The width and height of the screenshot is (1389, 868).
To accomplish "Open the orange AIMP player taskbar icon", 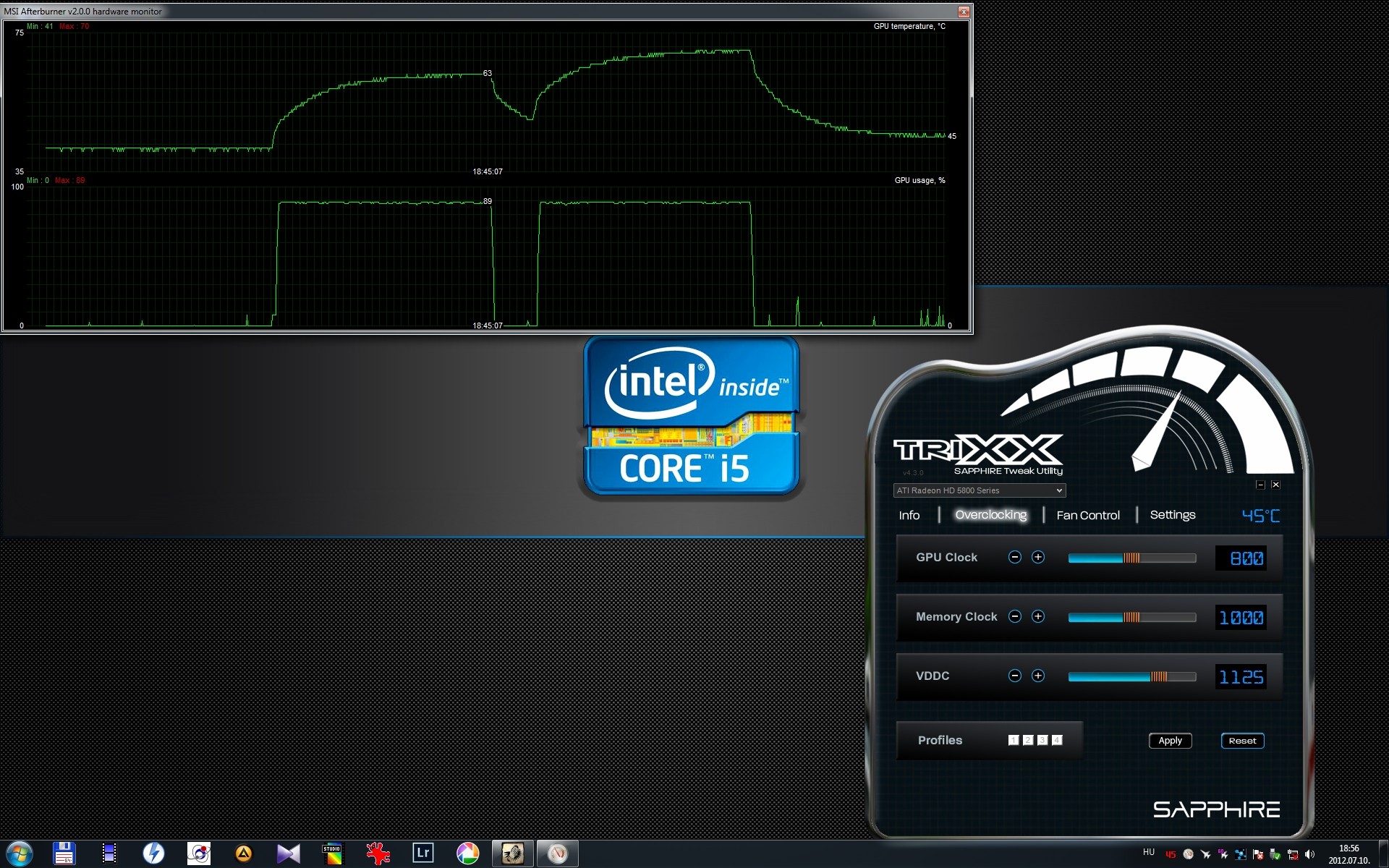I will [244, 854].
